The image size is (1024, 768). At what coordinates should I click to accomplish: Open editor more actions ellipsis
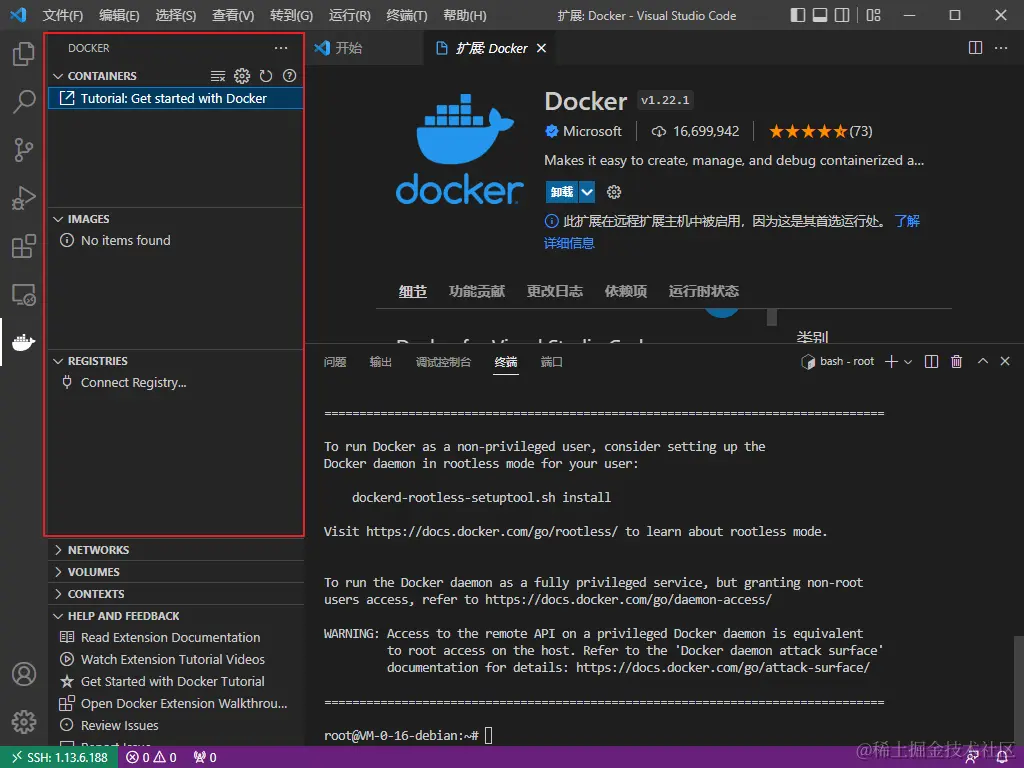coord(1000,48)
